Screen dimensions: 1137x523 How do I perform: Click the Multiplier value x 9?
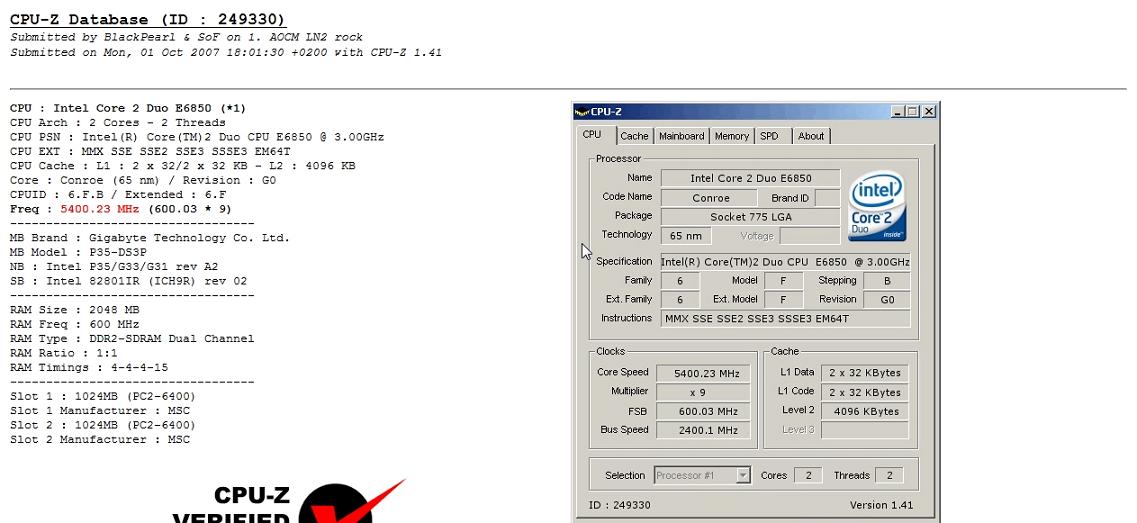tap(703, 392)
